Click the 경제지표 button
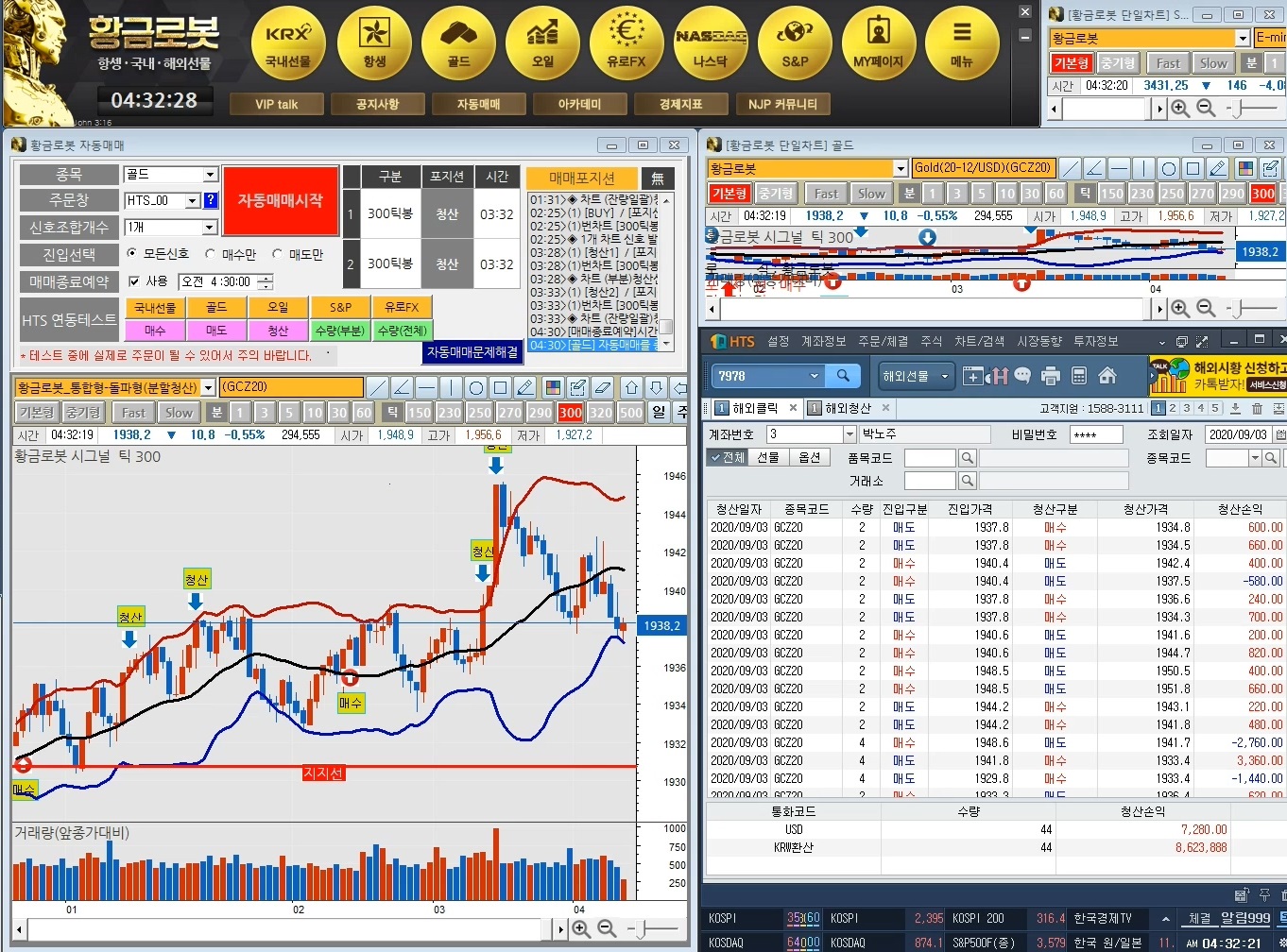1287x952 pixels. pos(681,104)
